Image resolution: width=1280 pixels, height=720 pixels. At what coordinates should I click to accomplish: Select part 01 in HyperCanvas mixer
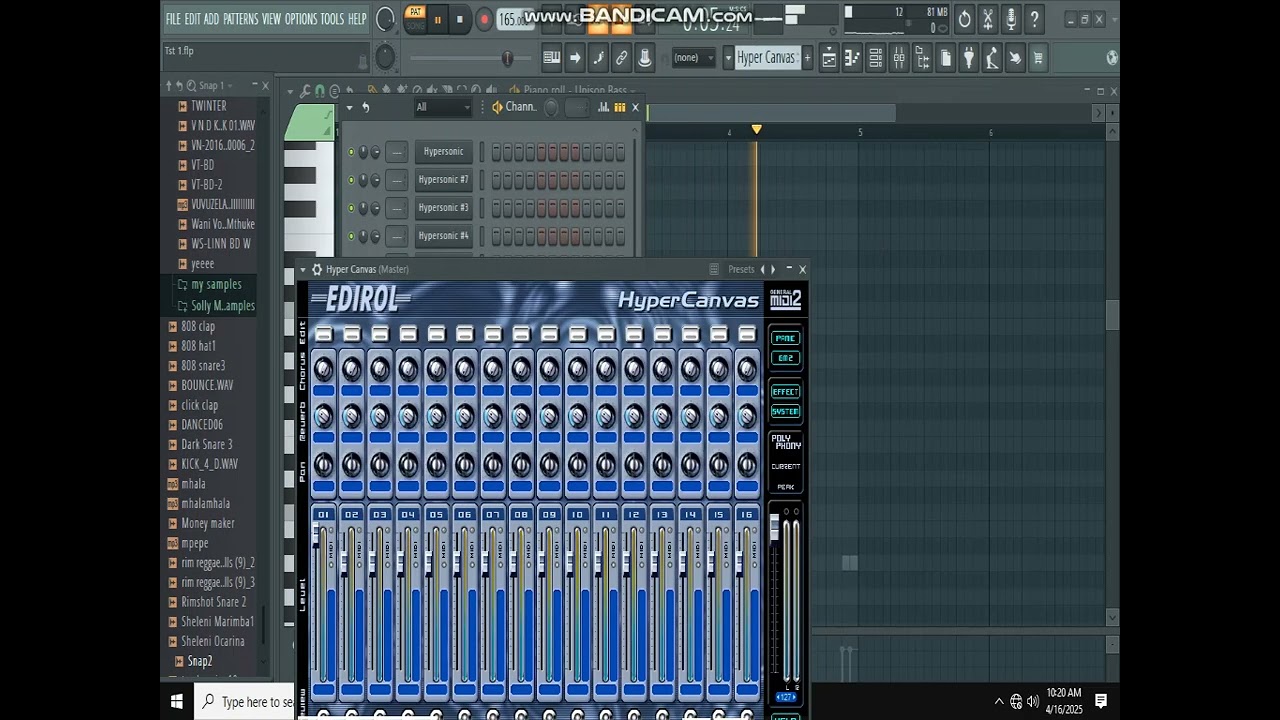[323, 515]
